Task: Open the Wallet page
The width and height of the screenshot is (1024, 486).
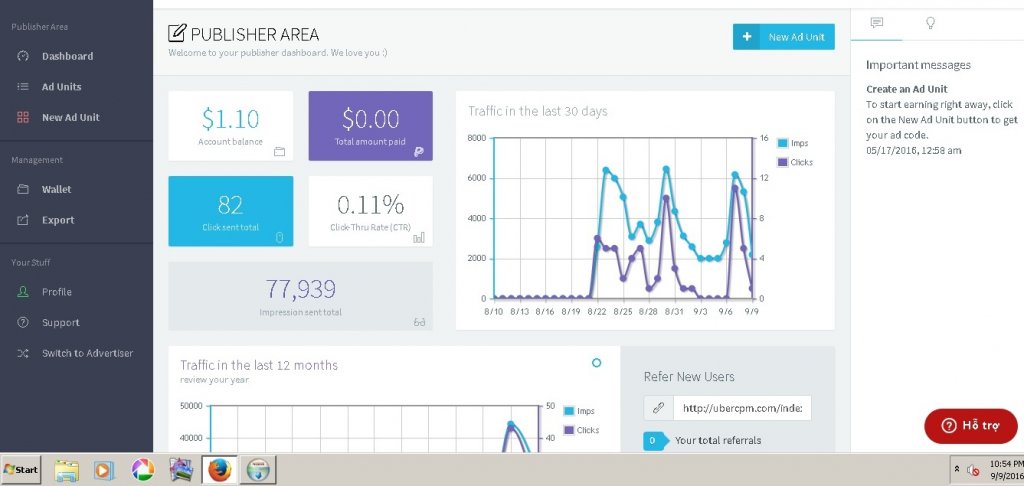Action: pyautogui.click(x=56, y=189)
